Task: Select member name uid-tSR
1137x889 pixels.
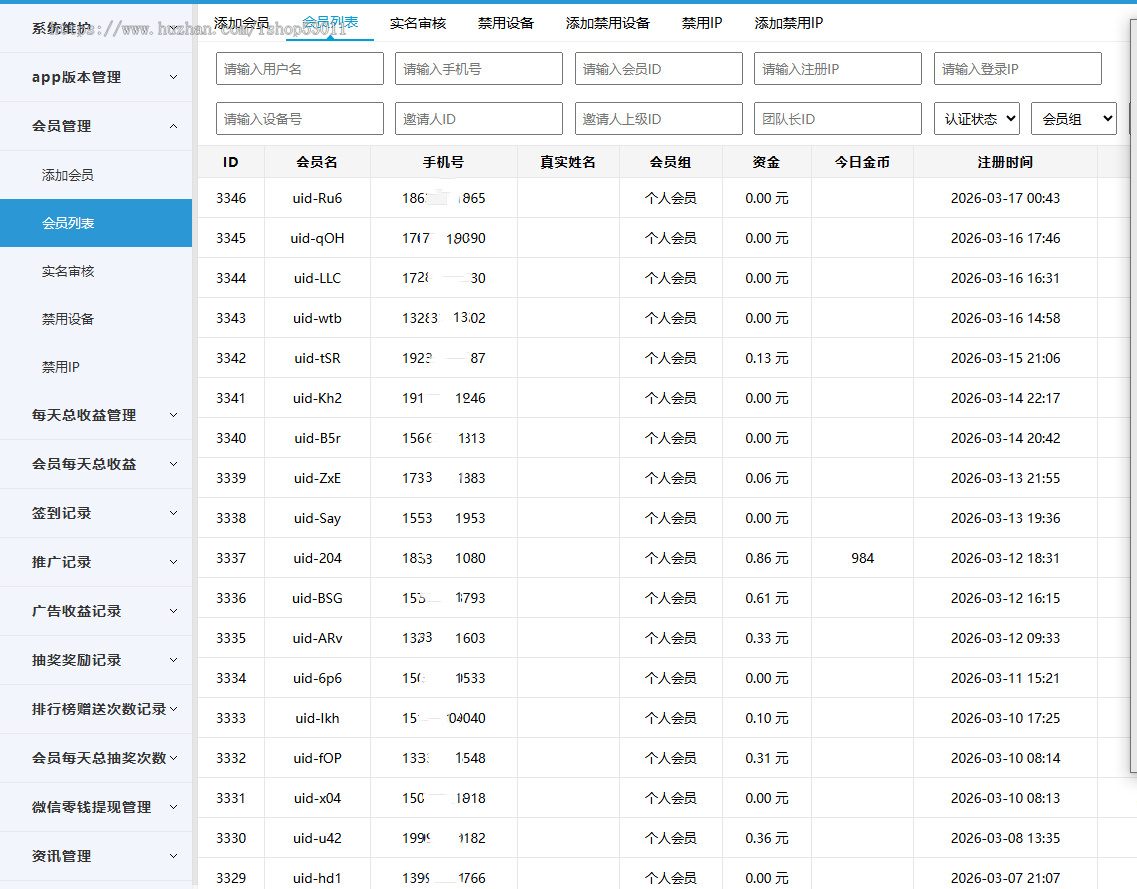Action: point(317,358)
